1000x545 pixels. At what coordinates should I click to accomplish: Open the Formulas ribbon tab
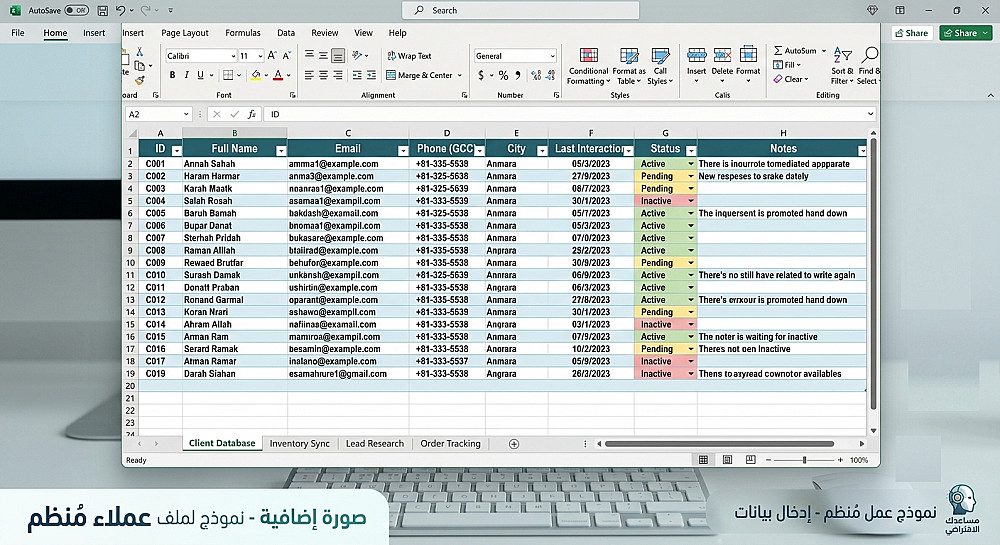pyautogui.click(x=242, y=33)
